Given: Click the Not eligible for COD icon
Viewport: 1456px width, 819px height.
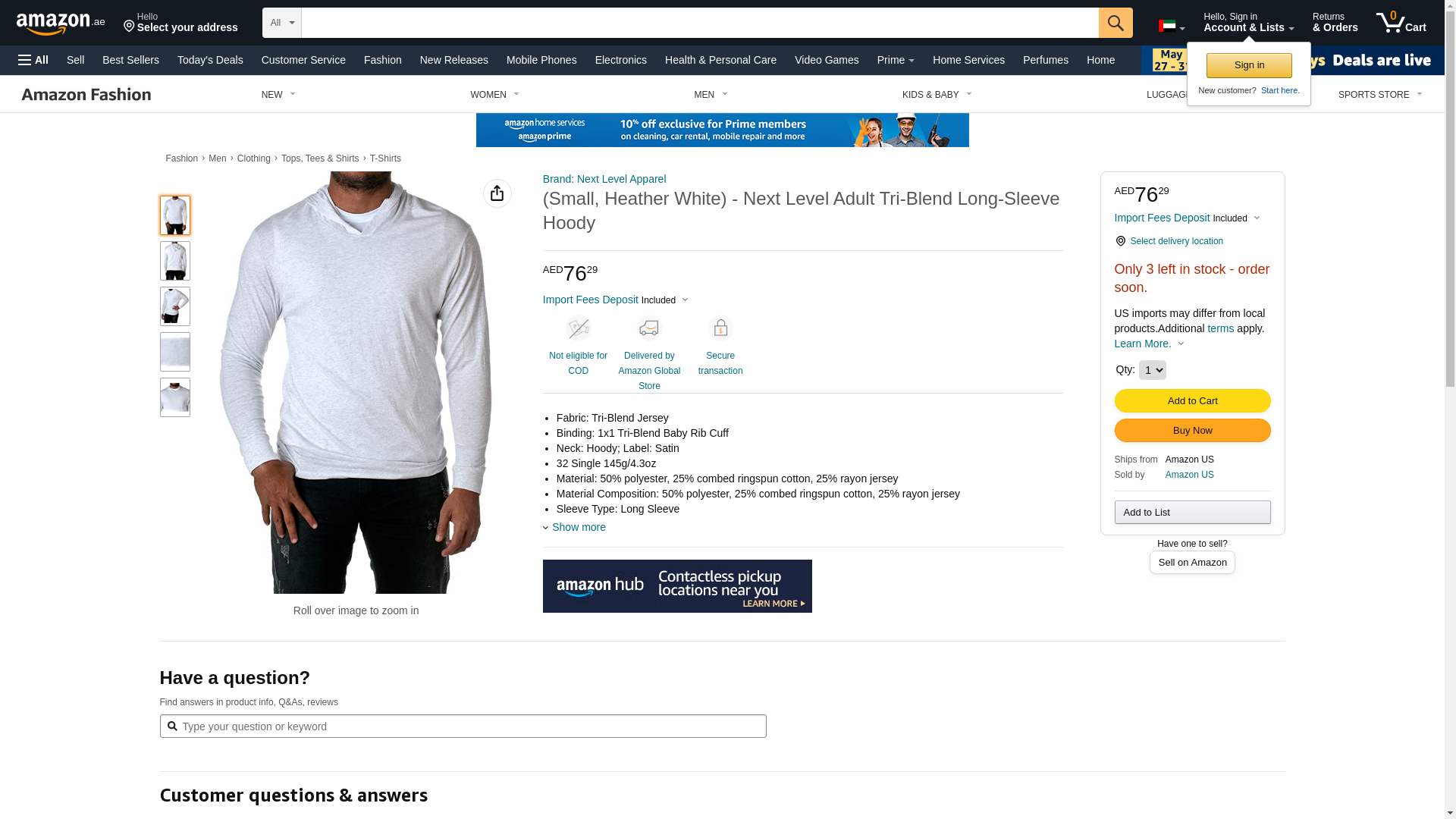Looking at the screenshot, I should coord(578,328).
